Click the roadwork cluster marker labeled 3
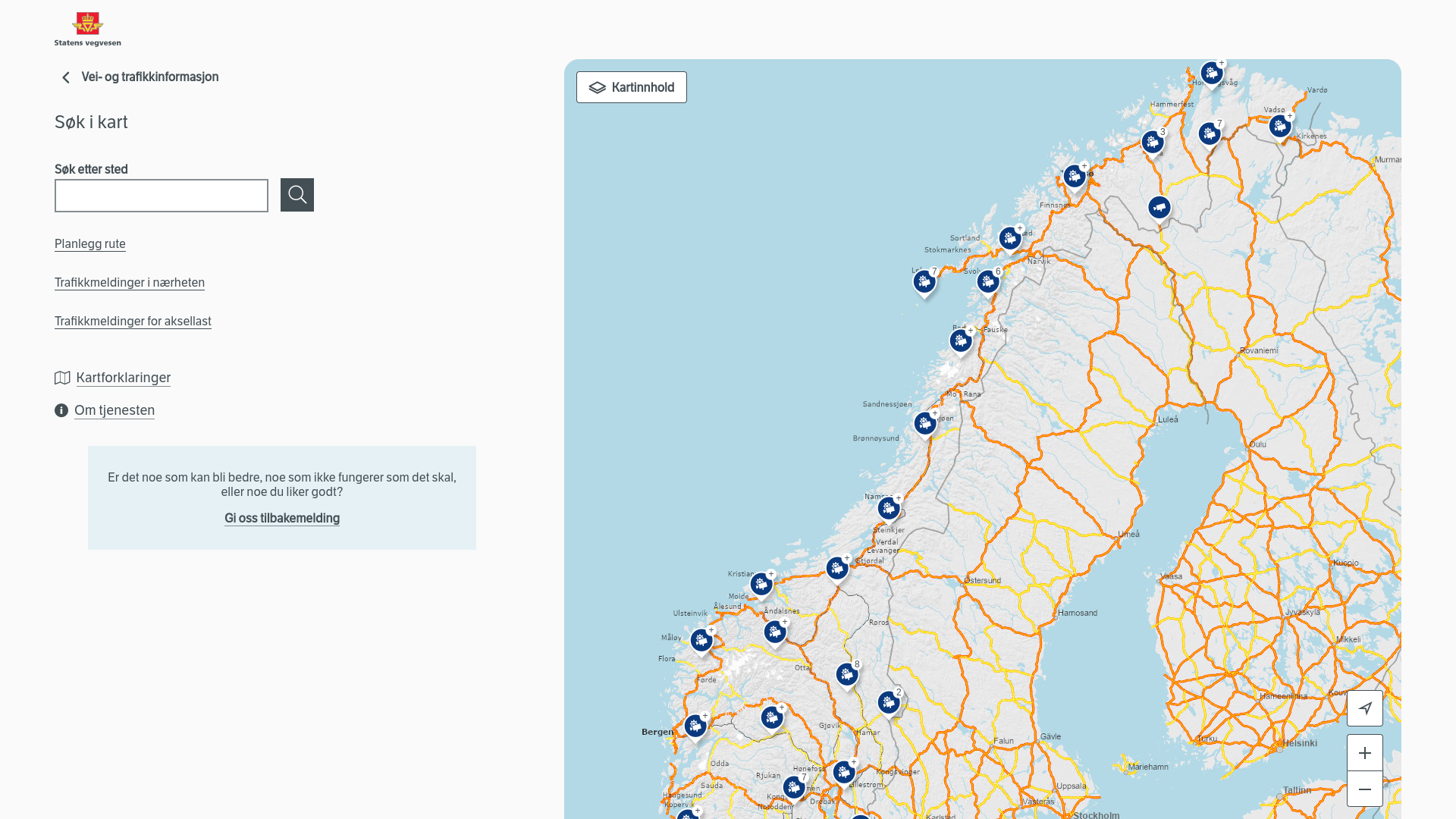The width and height of the screenshot is (1456, 819). point(1152,142)
